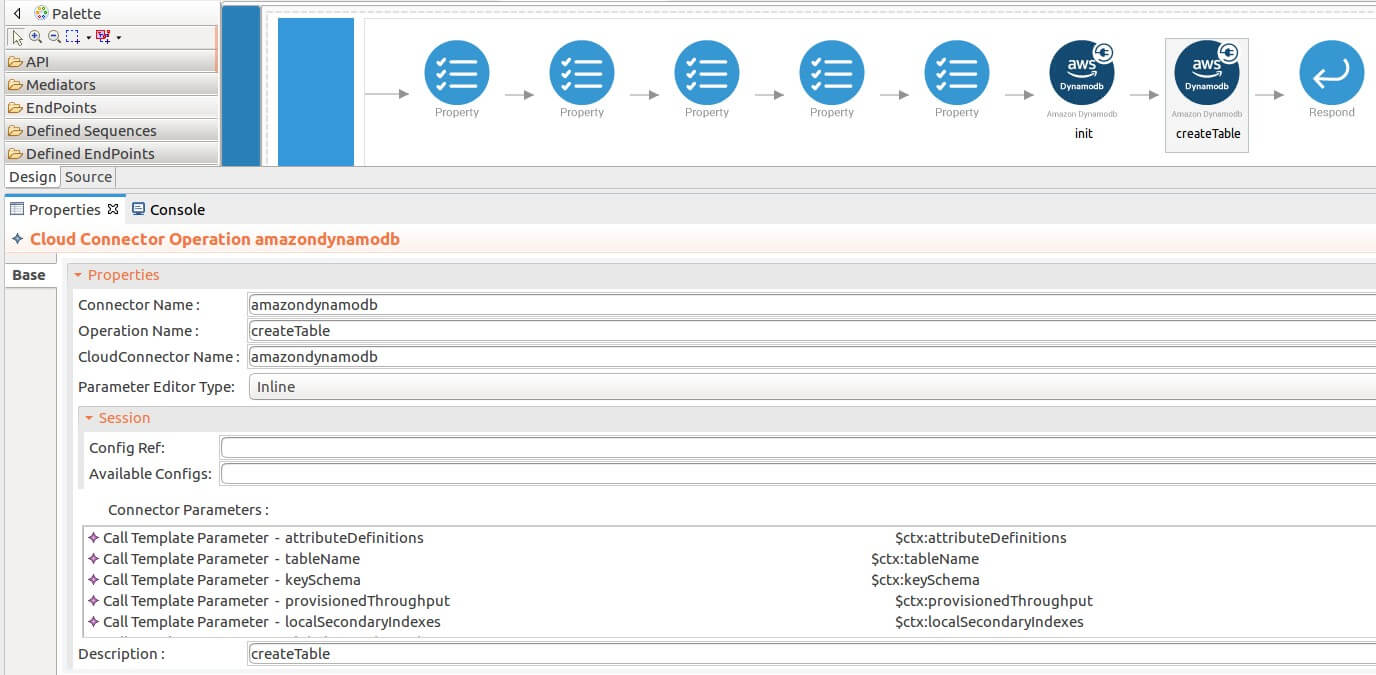Click the value $ctx:attributeDefinitions

981,538
